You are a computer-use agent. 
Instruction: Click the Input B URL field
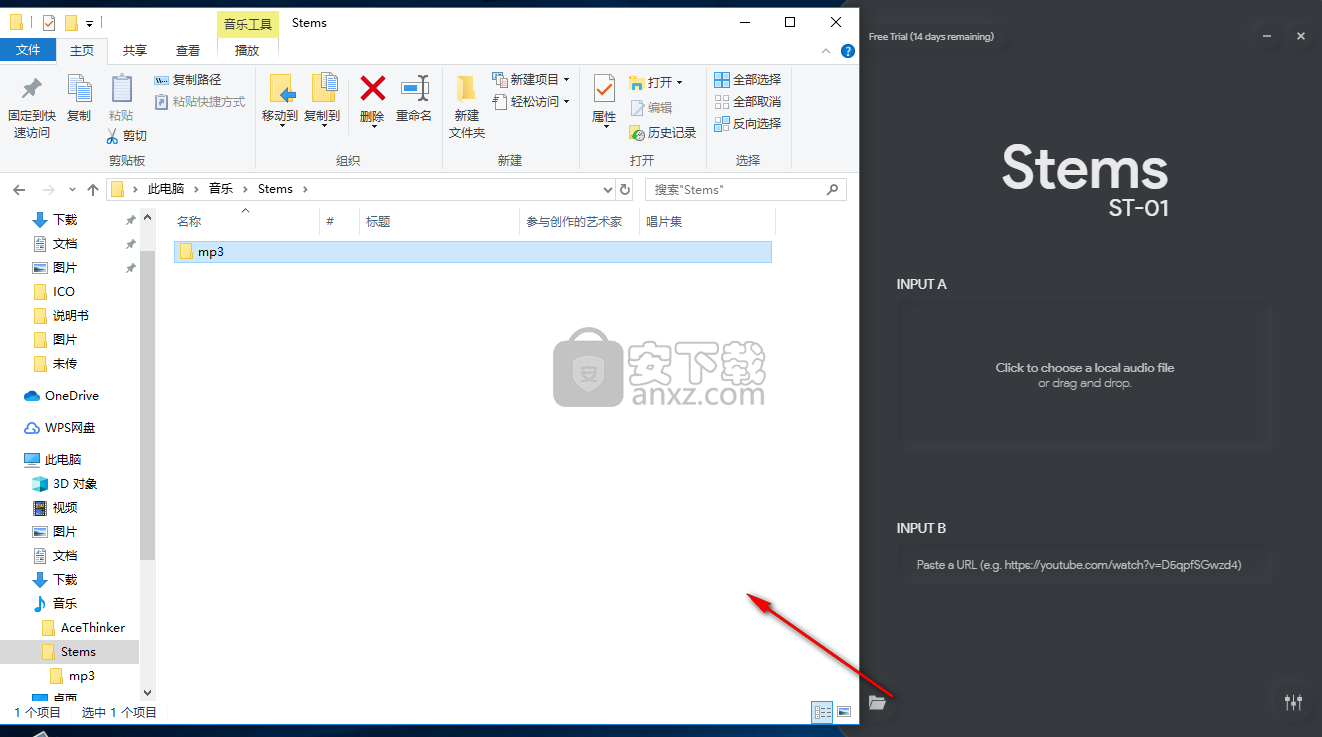1085,565
